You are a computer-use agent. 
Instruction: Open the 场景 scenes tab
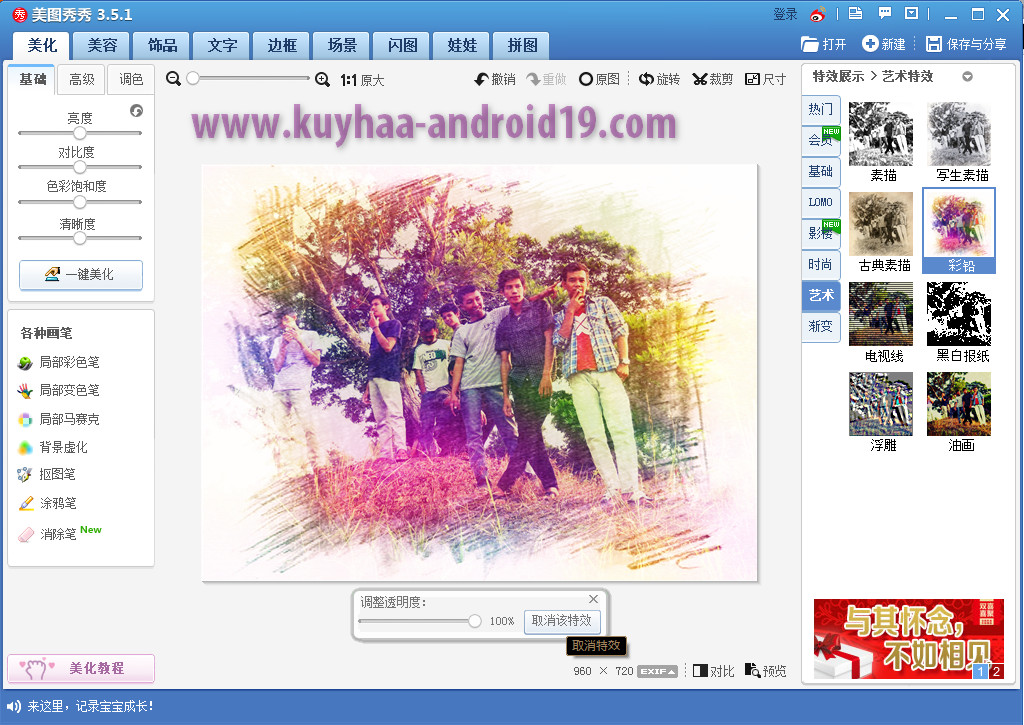click(x=342, y=45)
